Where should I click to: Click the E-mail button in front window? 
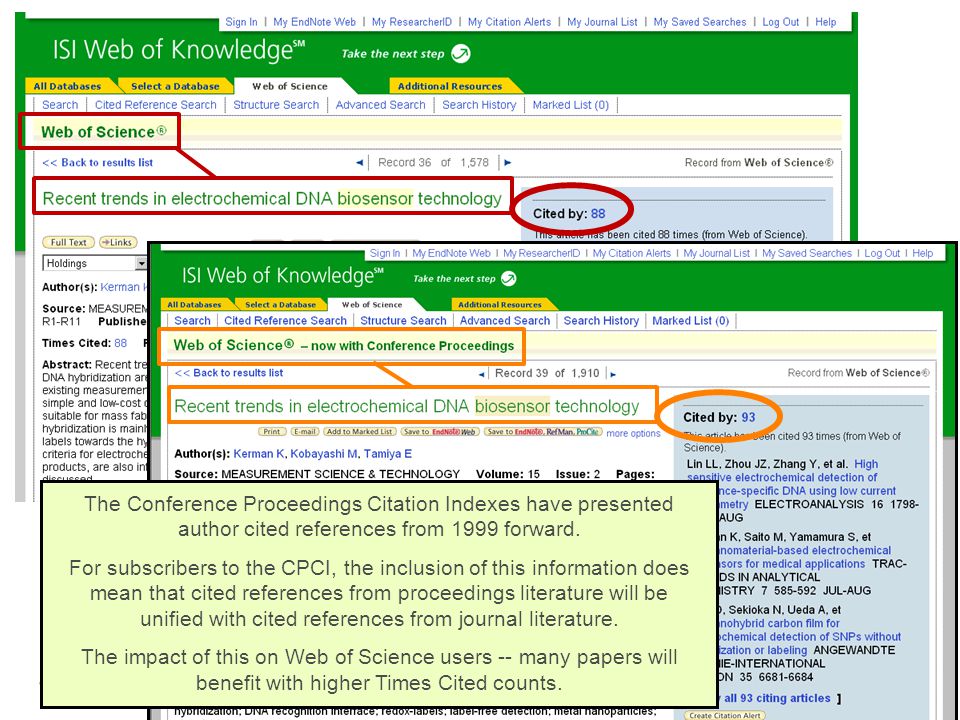coord(304,432)
